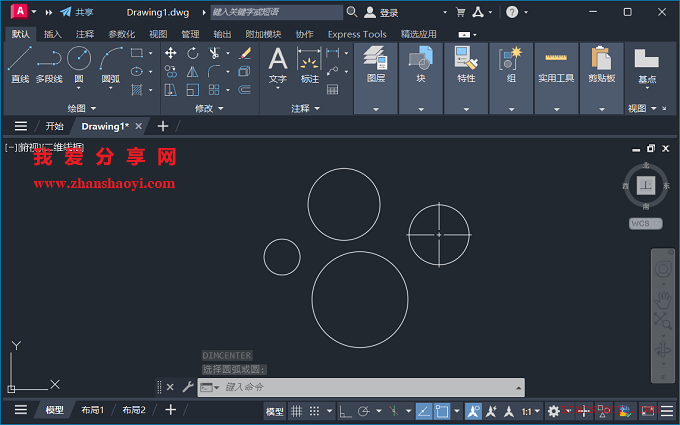680x425 pixels.
Task: Activate the Scale tool
Action: pyautogui.click(x=193, y=90)
